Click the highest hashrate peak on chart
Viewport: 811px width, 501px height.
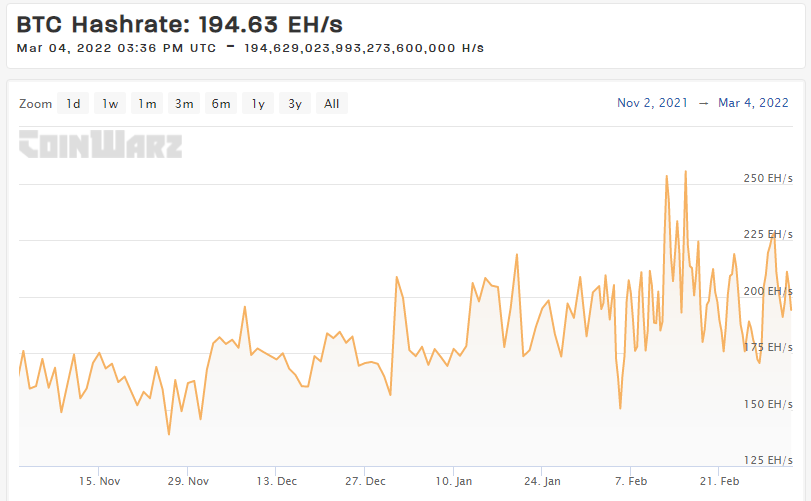coord(686,172)
